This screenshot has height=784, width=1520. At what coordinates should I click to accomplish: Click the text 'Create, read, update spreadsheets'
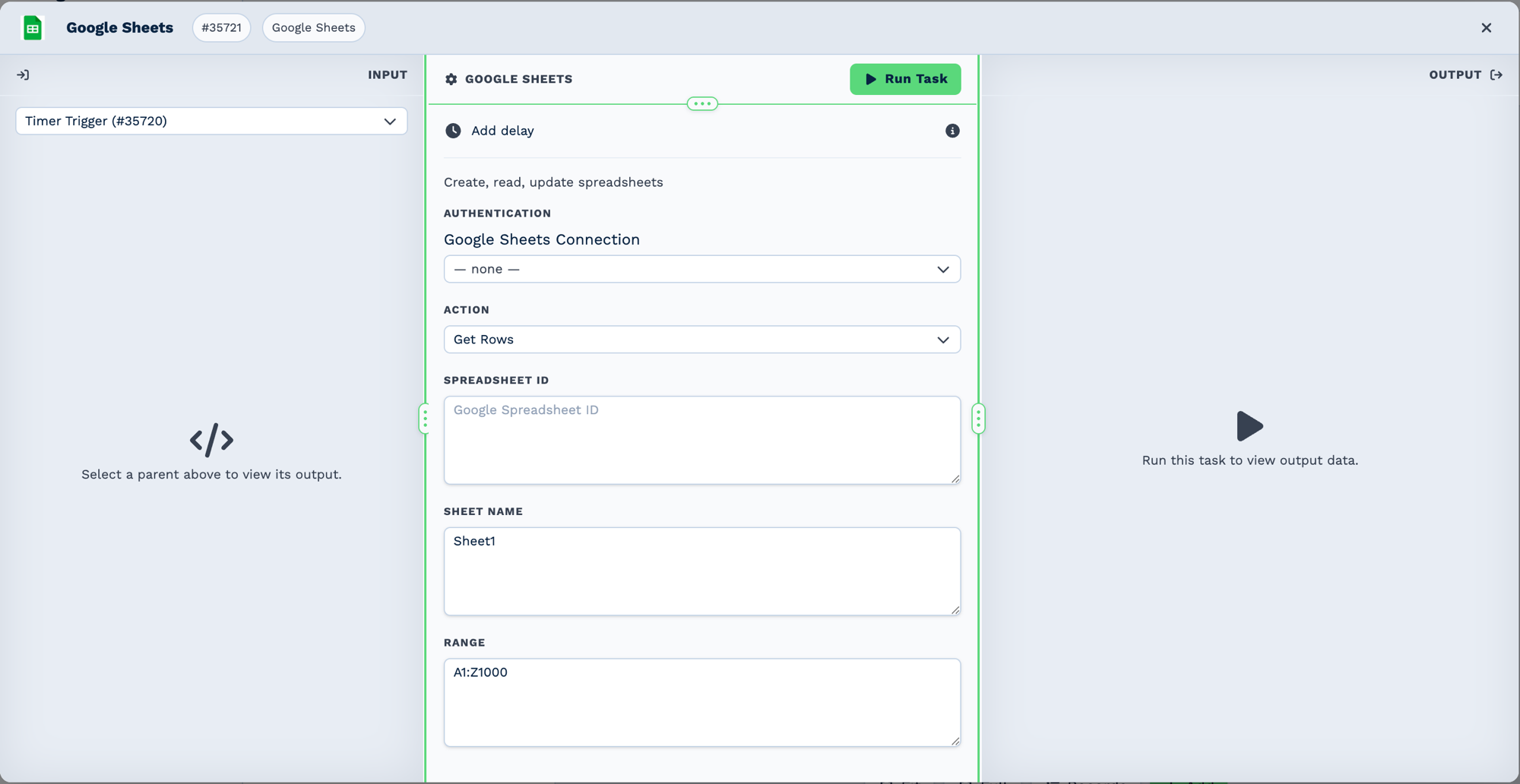(x=553, y=182)
